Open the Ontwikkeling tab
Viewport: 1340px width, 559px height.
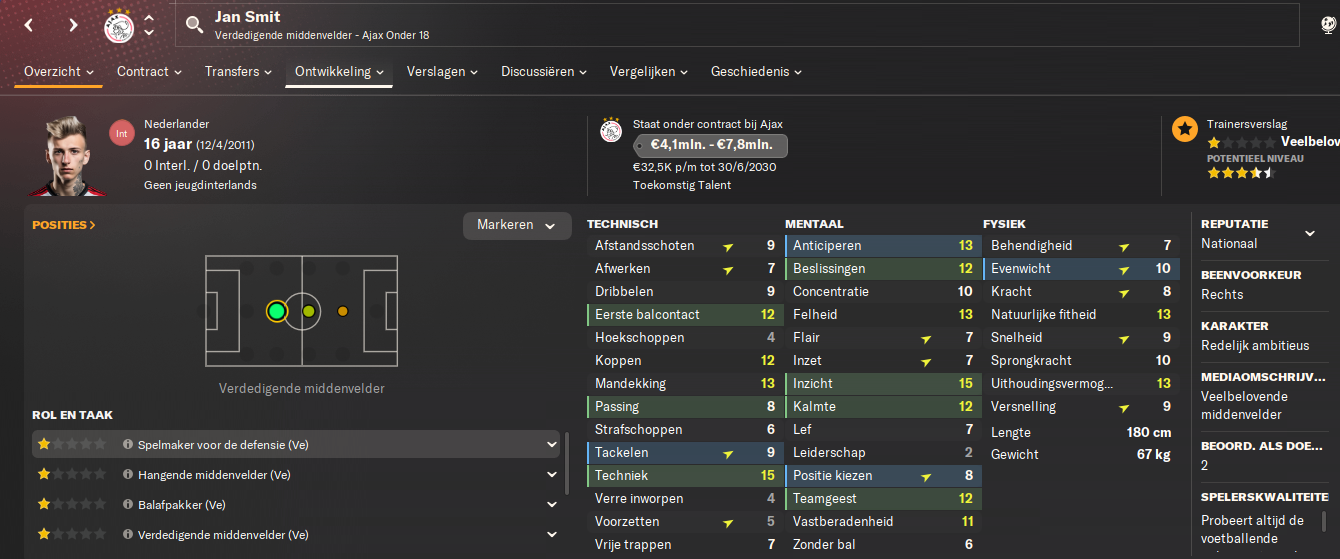tap(338, 72)
